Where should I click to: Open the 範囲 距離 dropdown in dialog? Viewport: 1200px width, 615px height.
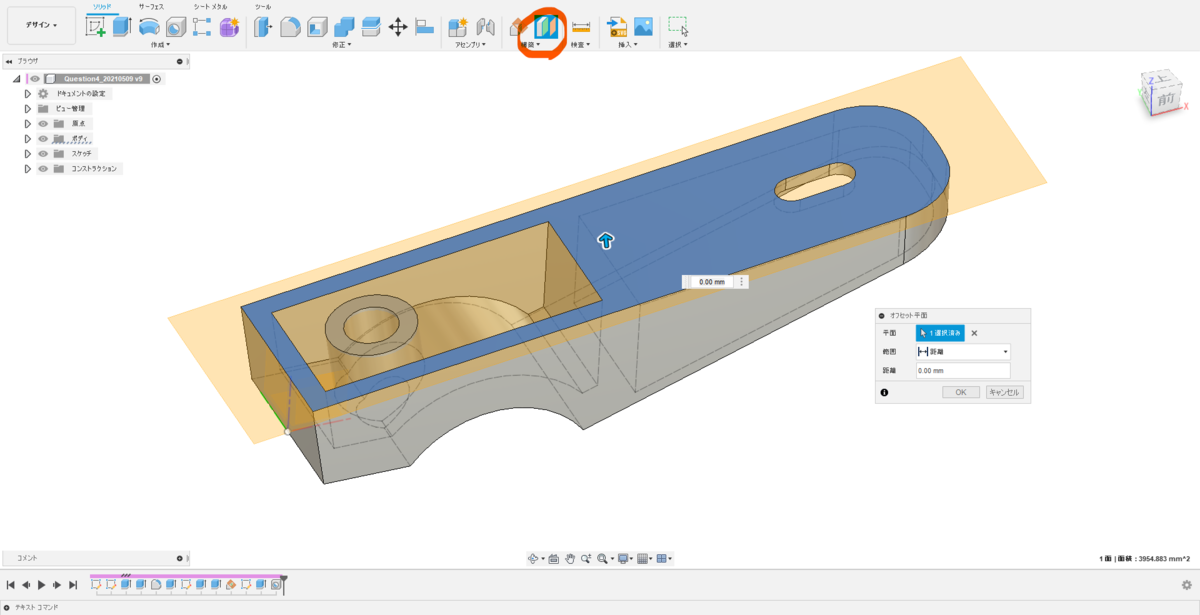point(963,352)
